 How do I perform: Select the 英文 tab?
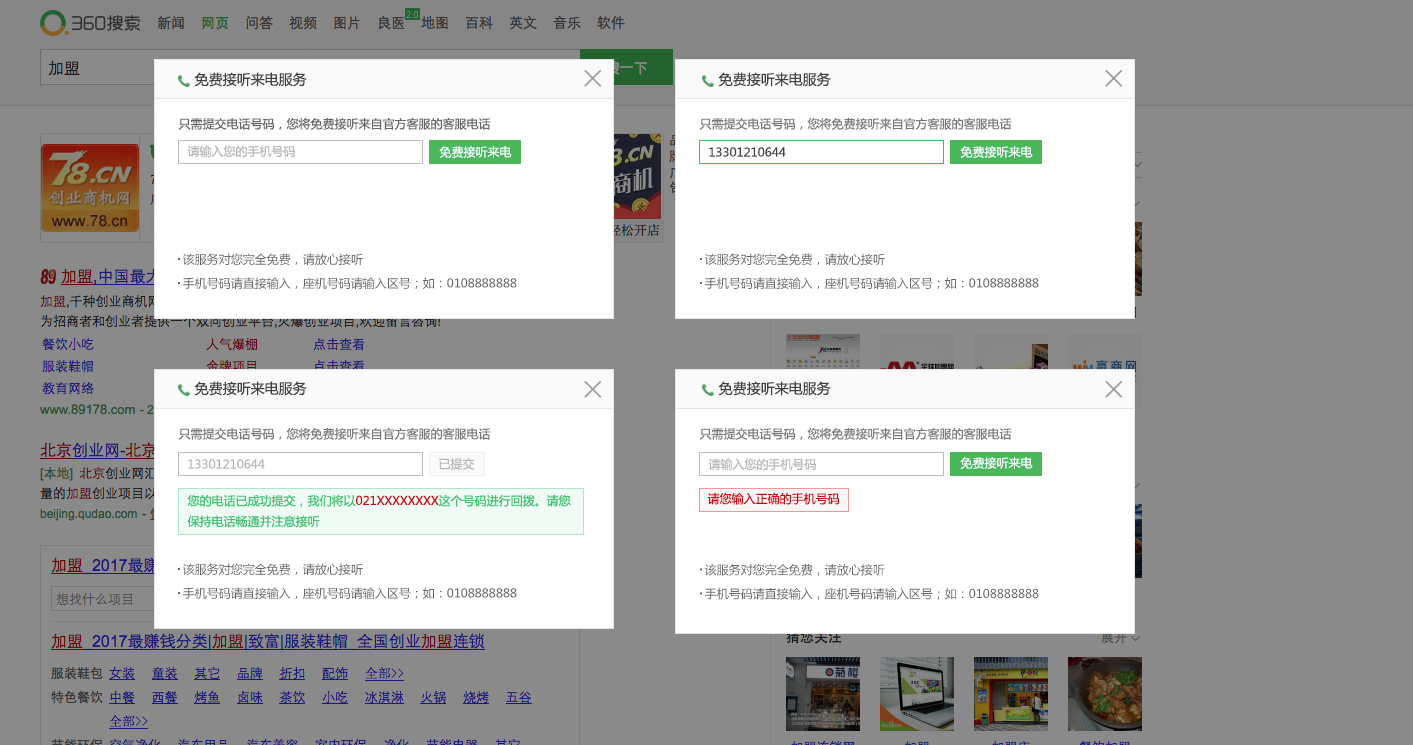(523, 23)
